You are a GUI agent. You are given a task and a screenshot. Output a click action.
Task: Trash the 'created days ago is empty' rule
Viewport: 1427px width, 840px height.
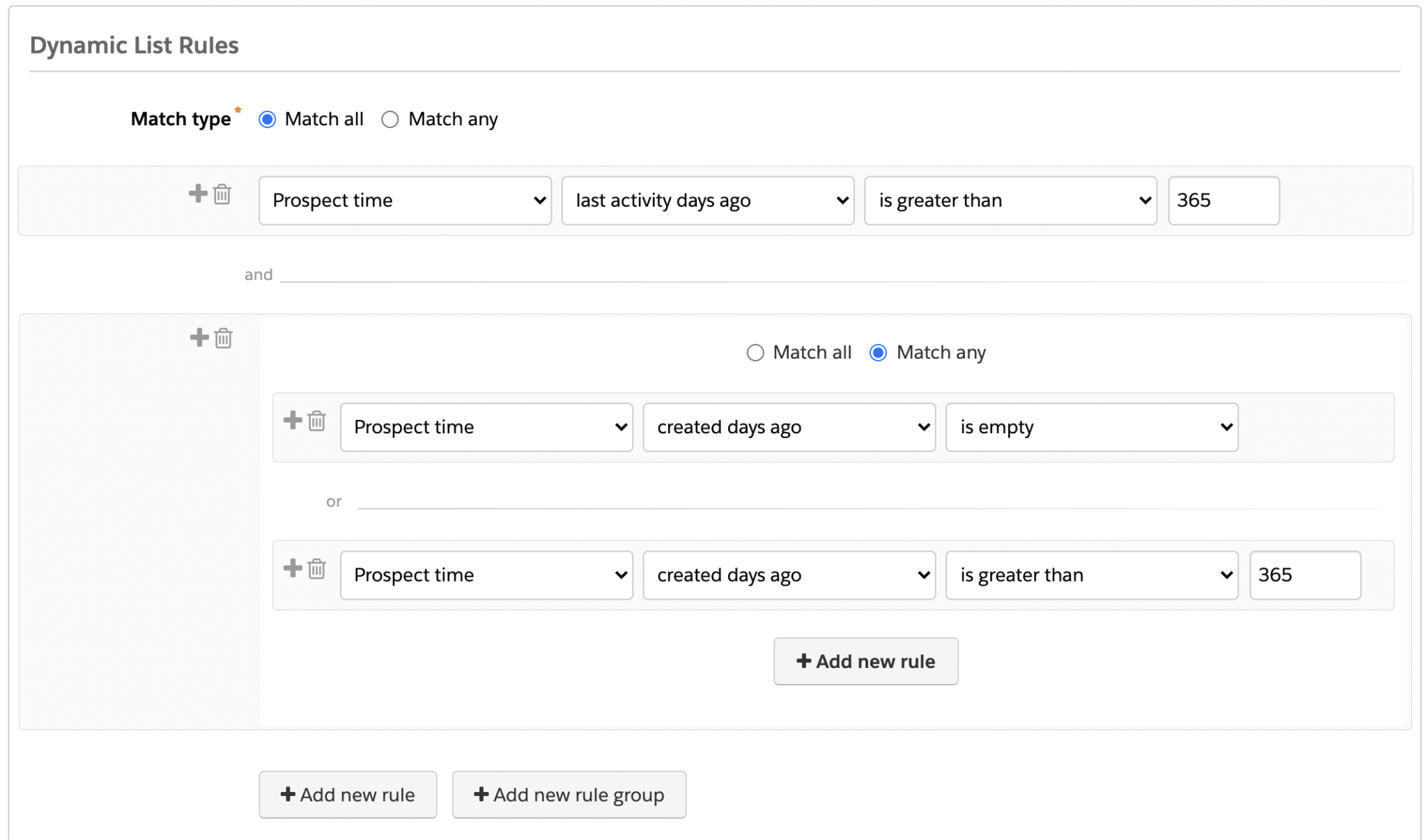coord(317,421)
